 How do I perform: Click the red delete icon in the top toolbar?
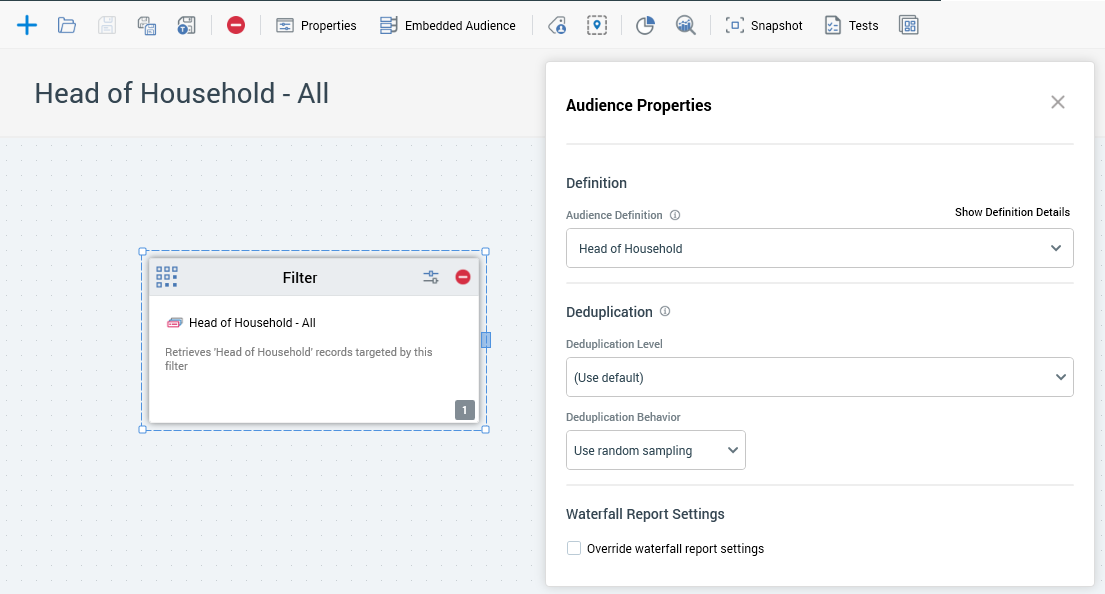point(236,25)
